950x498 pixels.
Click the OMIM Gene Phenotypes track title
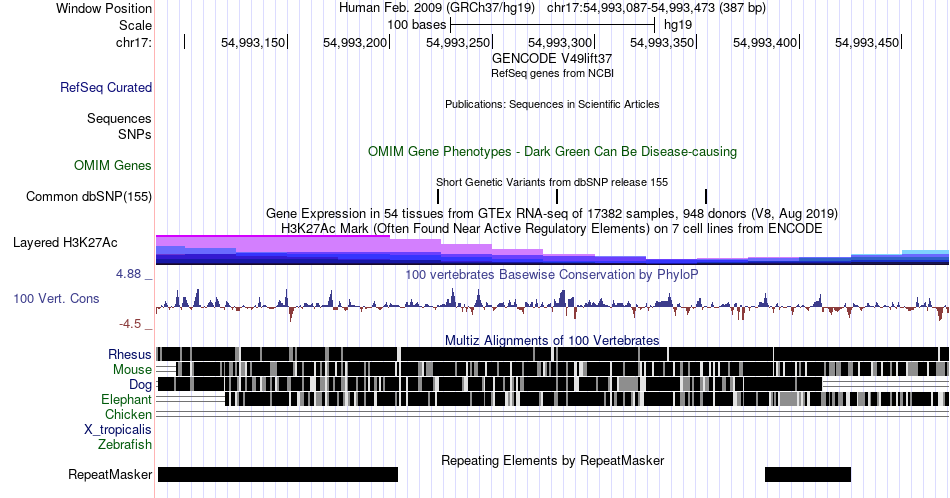pyautogui.click(x=552, y=151)
